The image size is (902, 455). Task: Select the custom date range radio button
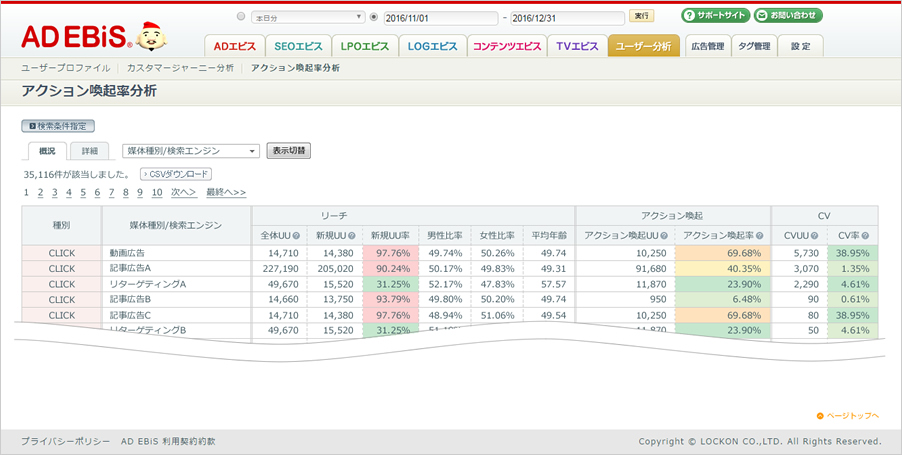374,17
